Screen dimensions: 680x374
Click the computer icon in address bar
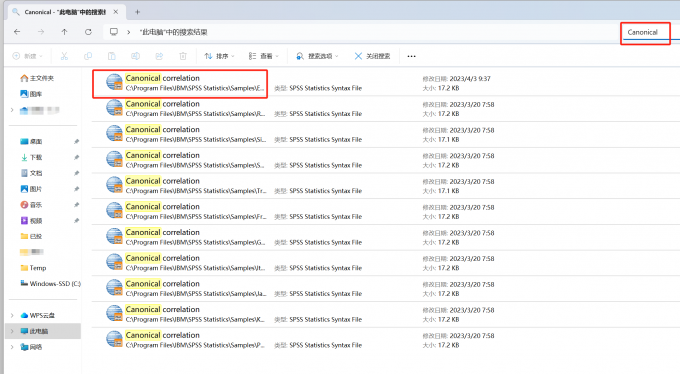(x=114, y=32)
